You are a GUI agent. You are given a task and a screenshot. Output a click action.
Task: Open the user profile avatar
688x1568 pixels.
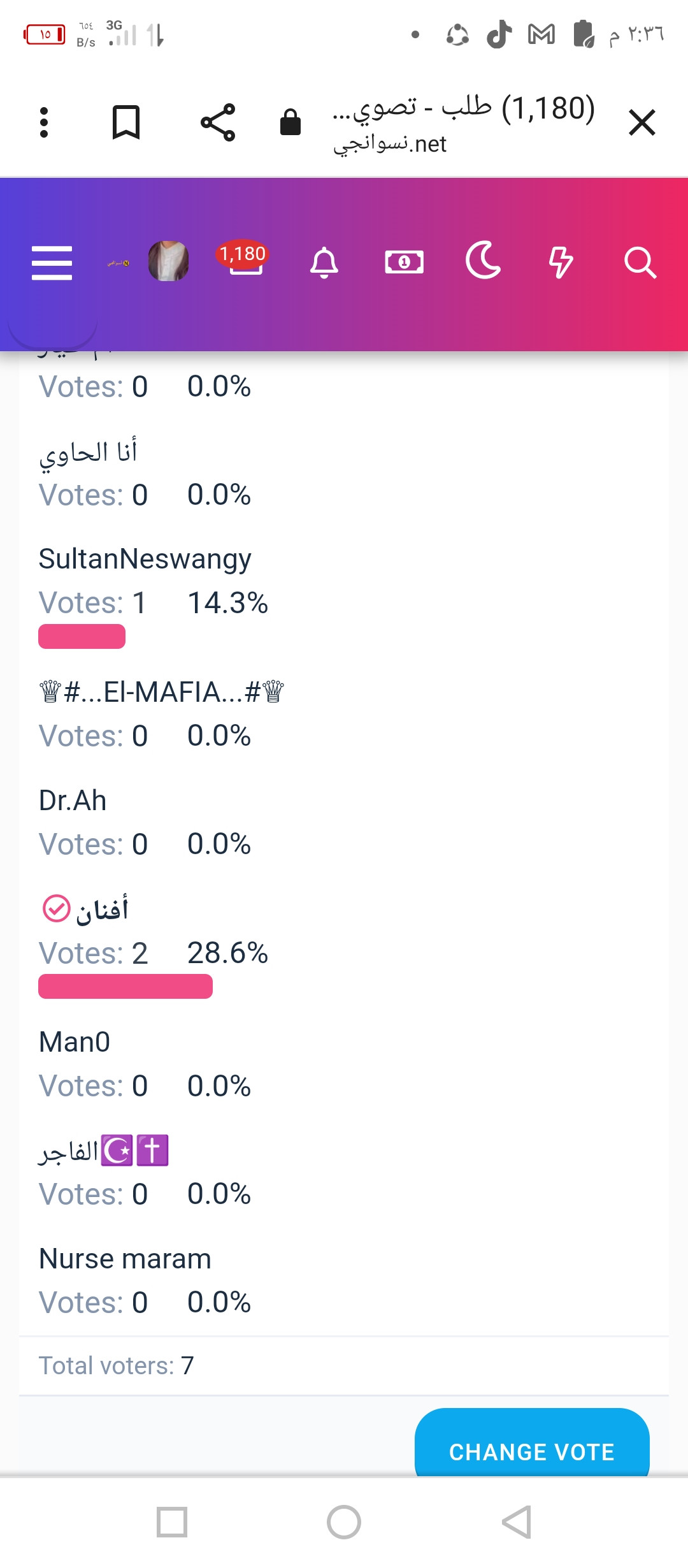(x=168, y=261)
